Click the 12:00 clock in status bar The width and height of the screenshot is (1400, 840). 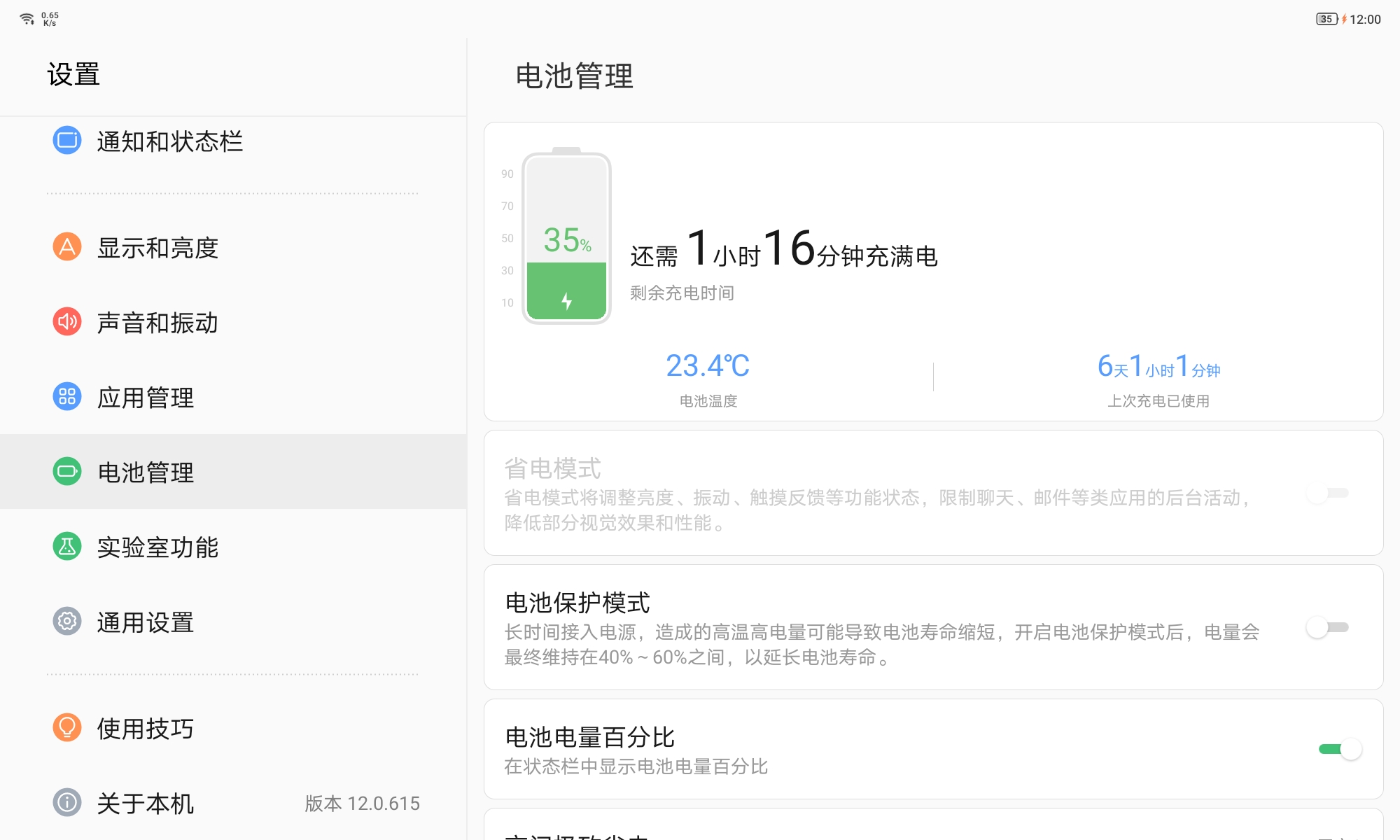[1368, 19]
